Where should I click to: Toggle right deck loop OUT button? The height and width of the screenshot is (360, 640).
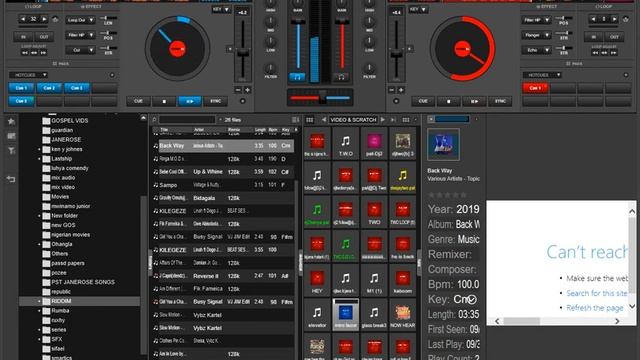tap(614, 37)
